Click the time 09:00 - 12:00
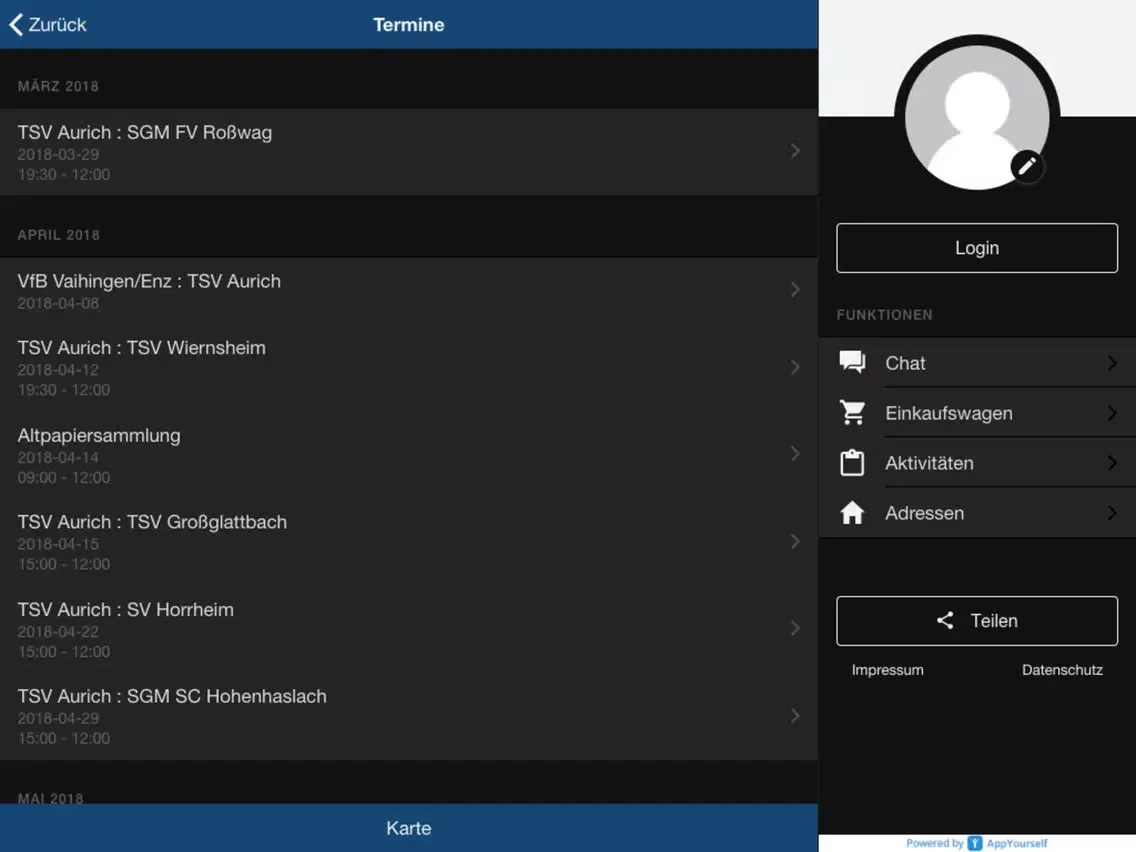 64,477
